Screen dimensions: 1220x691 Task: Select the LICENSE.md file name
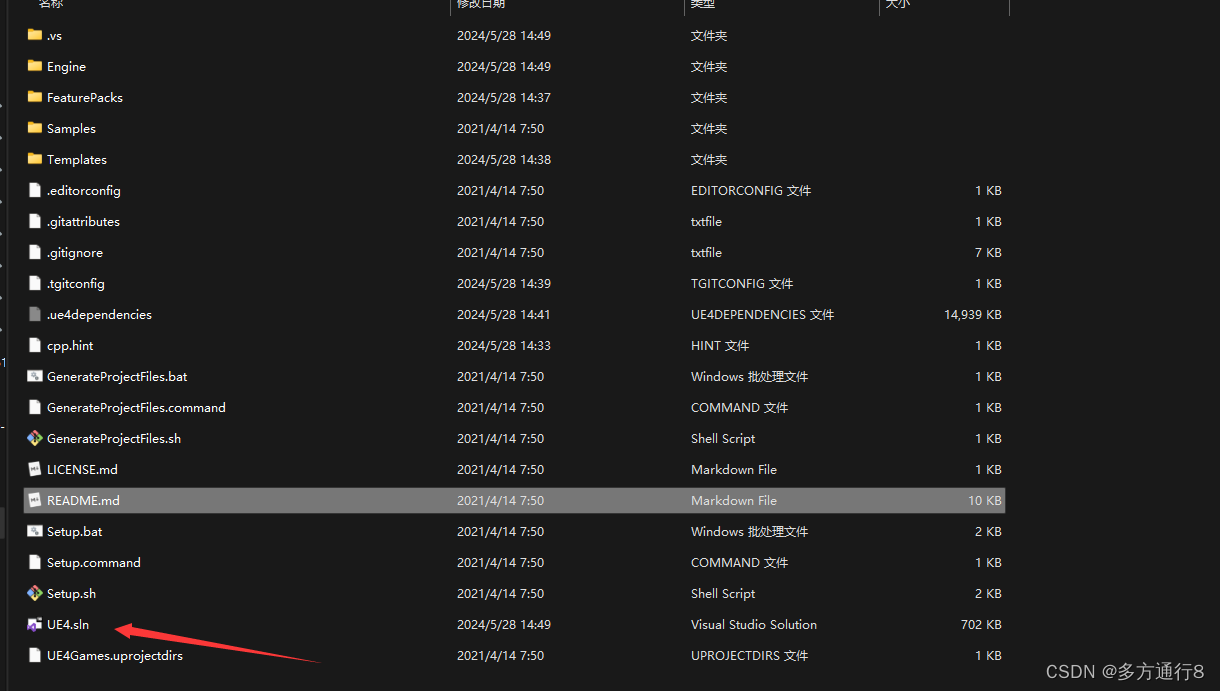coord(82,470)
